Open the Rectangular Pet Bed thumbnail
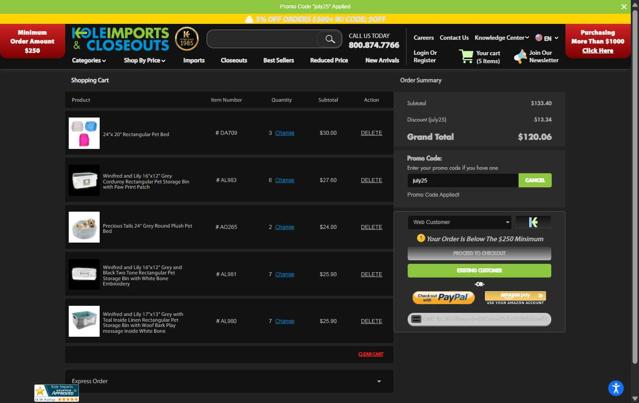639x403 pixels. coord(84,133)
